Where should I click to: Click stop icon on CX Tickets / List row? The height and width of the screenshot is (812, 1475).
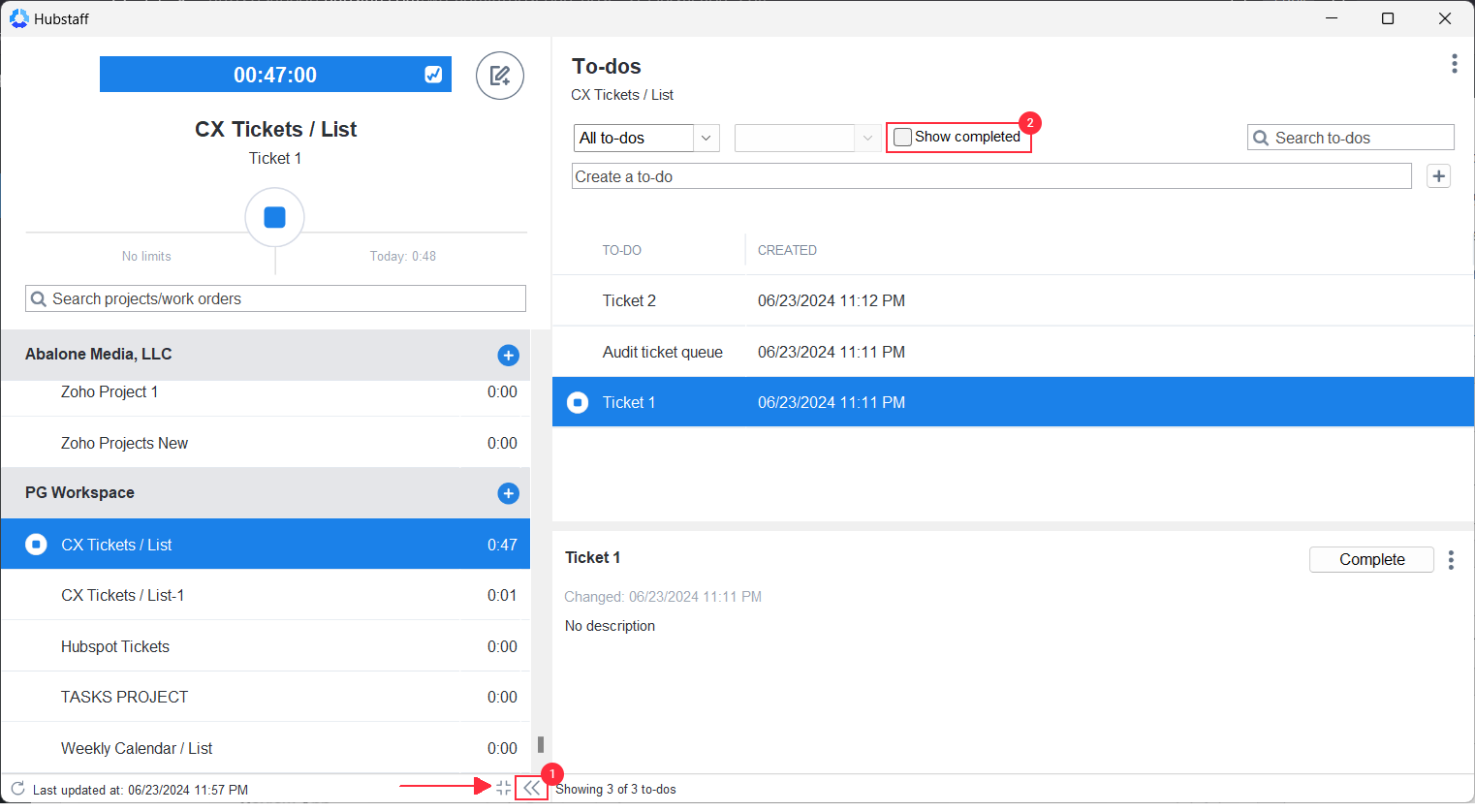coord(36,545)
